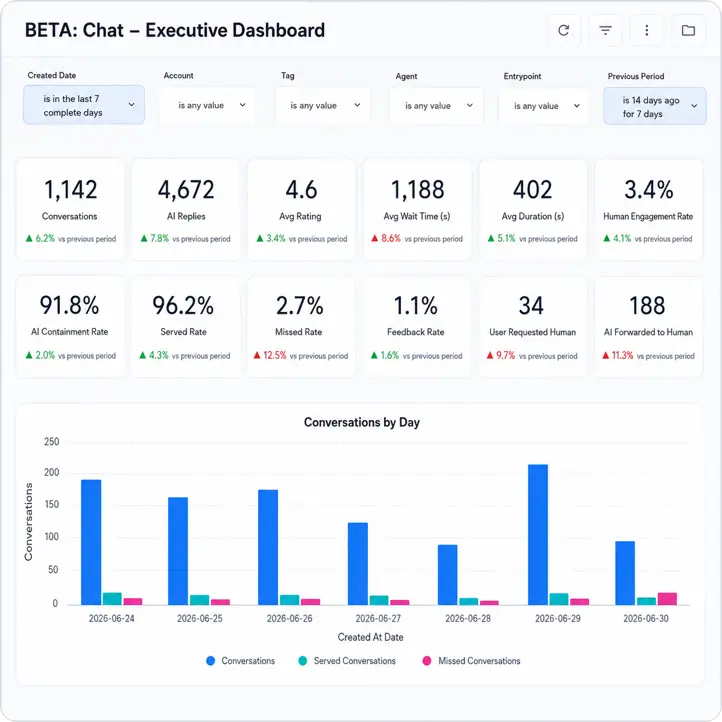Viewport: 722px width, 722px height.
Task: Click the 91.8% AI Containment Rate value
Action: [70, 305]
